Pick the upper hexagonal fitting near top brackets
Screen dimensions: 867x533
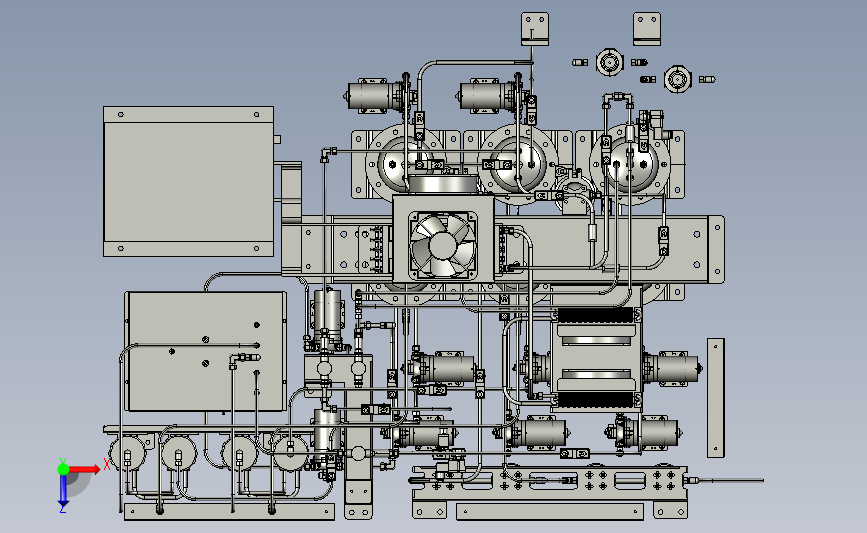[609, 62]
